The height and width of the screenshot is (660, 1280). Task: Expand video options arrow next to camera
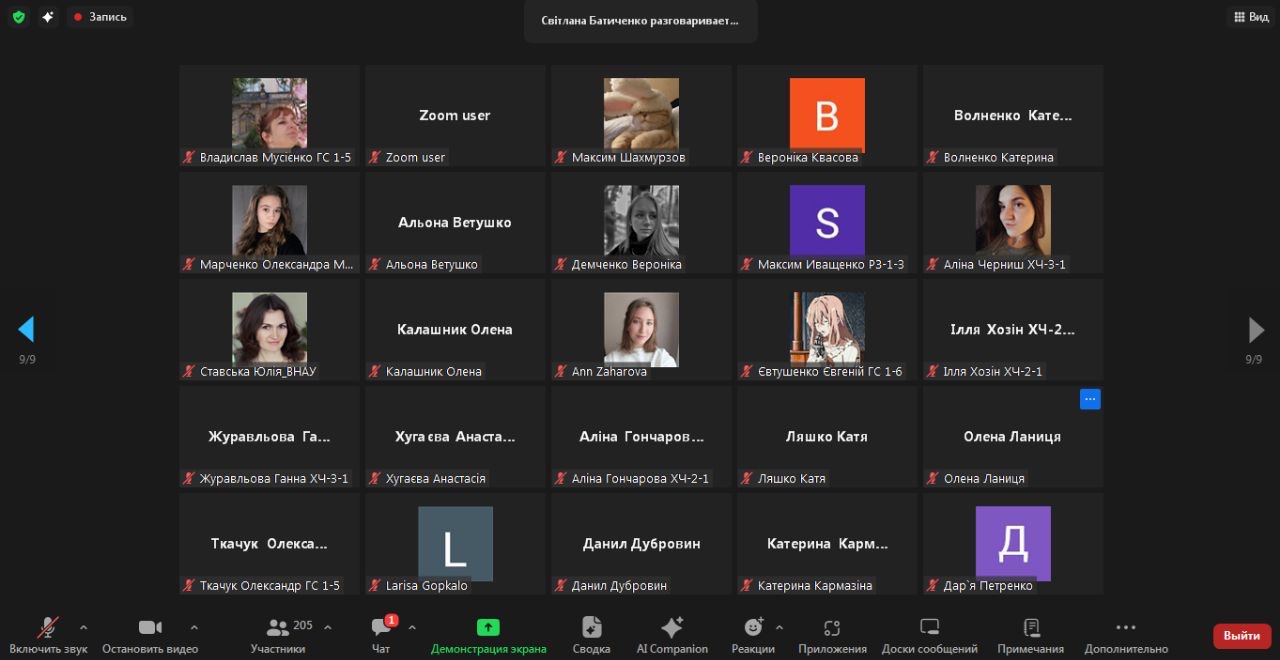(194, 628)
